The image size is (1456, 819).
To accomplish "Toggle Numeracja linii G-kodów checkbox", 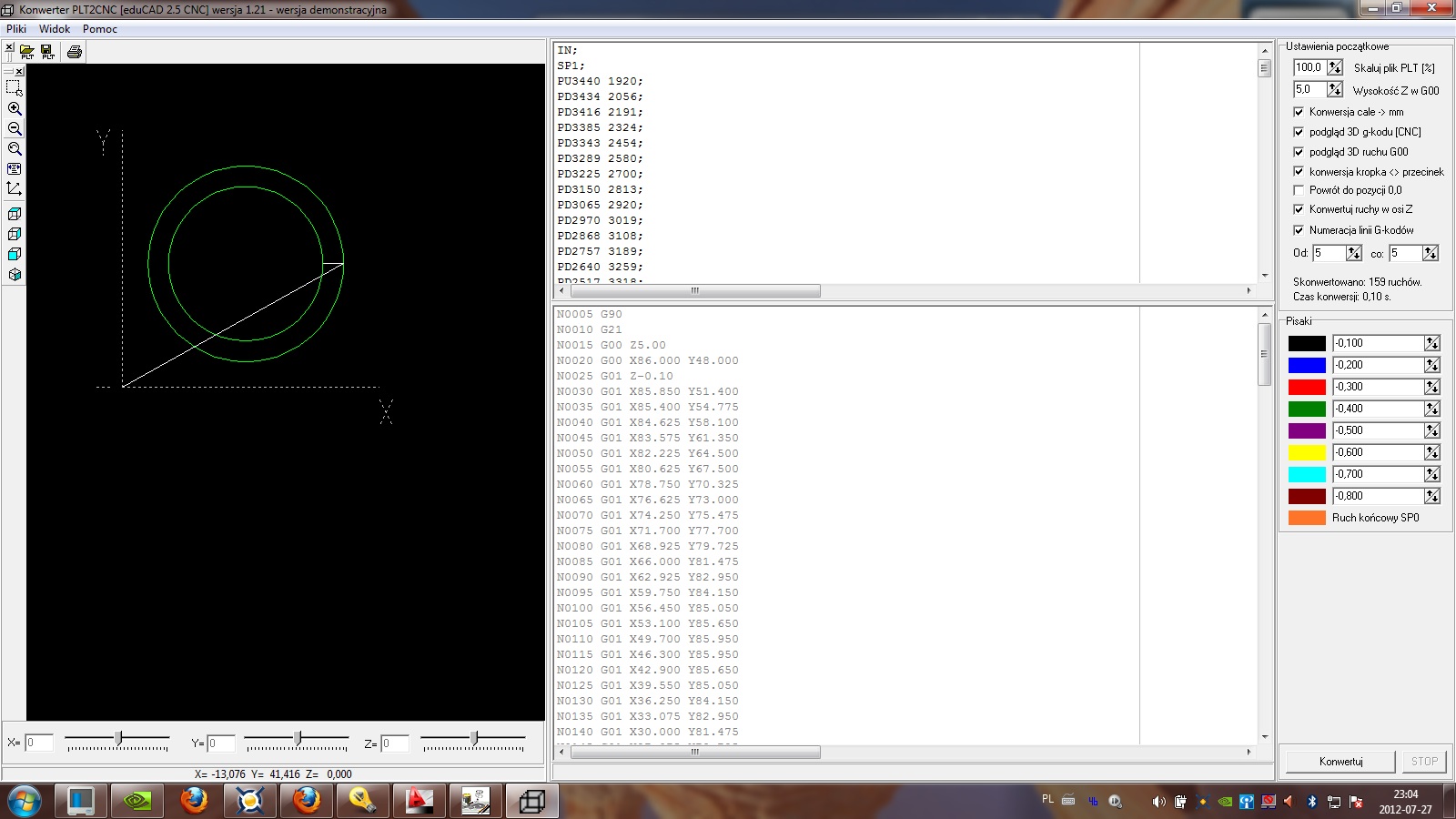I will pos(1299,230).
